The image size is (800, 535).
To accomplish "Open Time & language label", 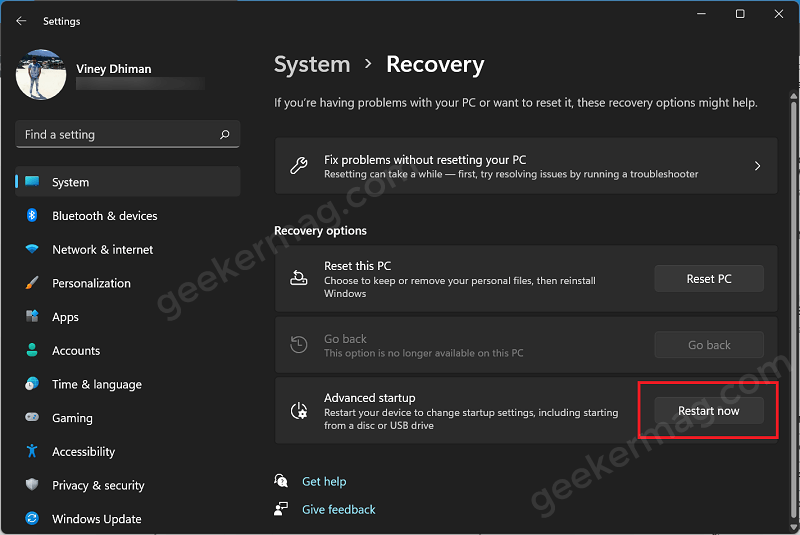I will coord(97,385).
